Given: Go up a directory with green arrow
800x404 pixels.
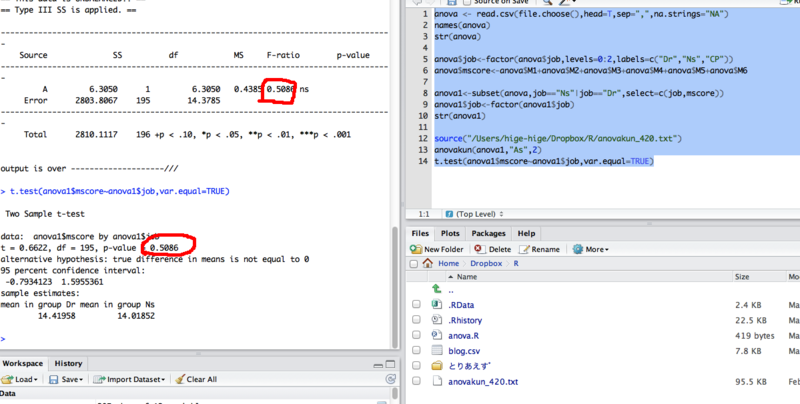Looking at the screenshot, I should click(x=436, y=289).
